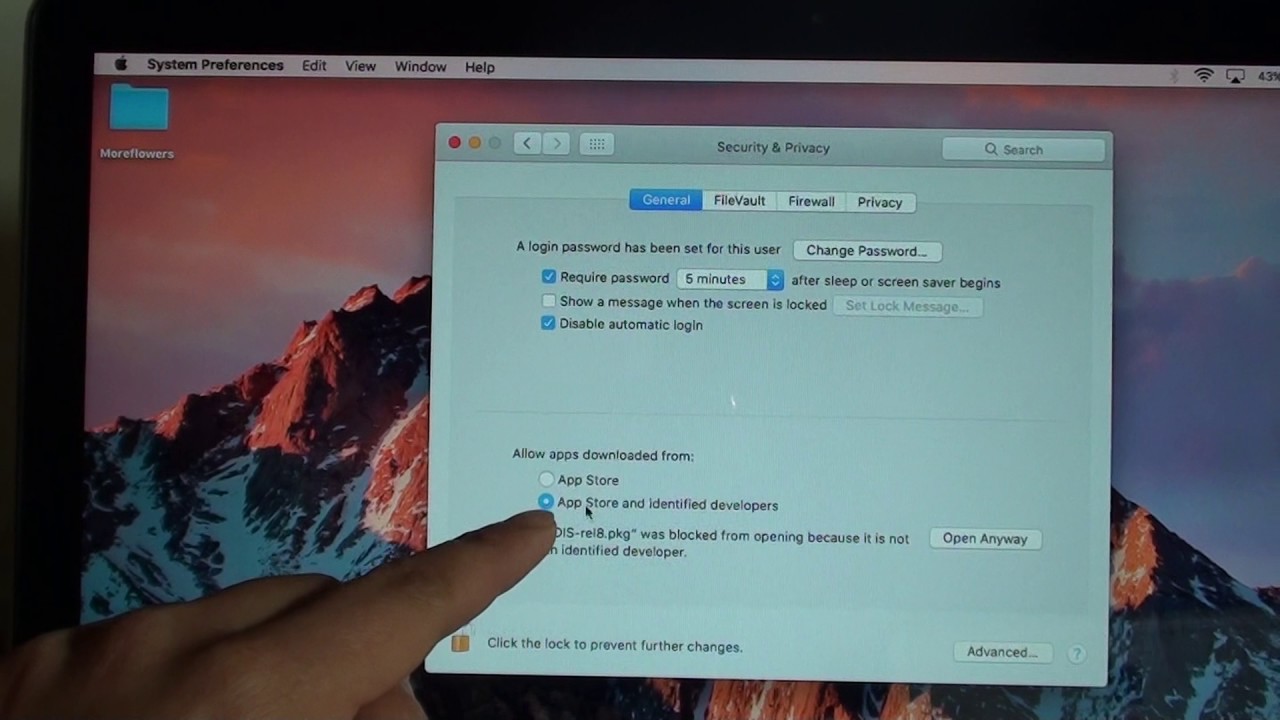Click the AirPlay display icon
Image resolution: width=1280 pixels, height=720 pixels.
(1235, 76)
